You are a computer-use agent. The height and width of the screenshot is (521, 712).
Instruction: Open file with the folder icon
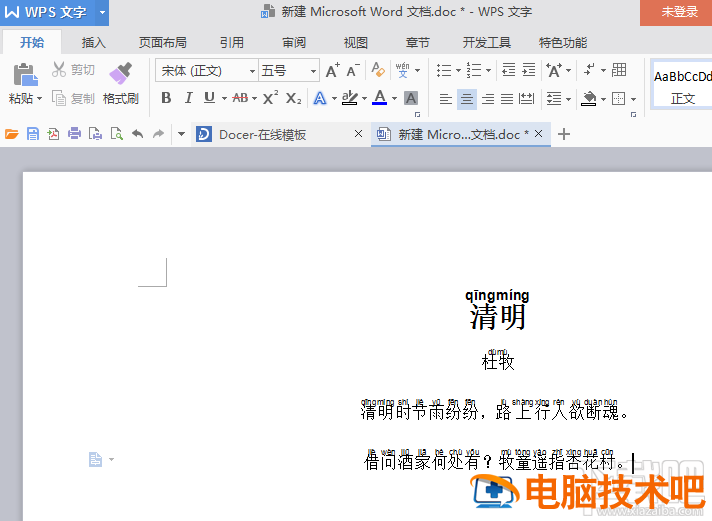click(x=12, y=134)
